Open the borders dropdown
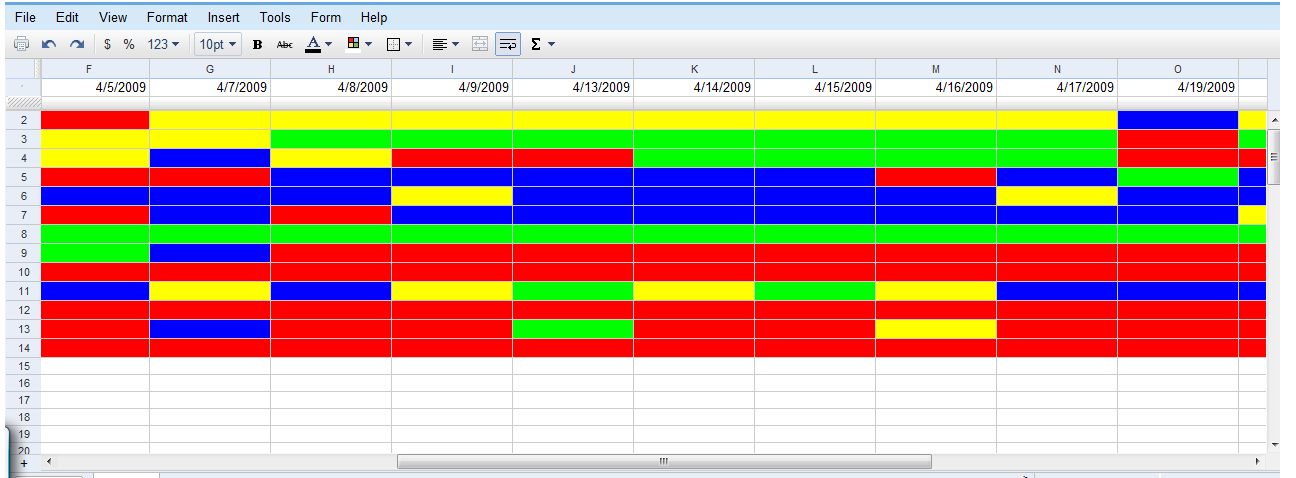Image resolution: width=1296 pixels, height=478 pixels. click(x=399, y=44)
